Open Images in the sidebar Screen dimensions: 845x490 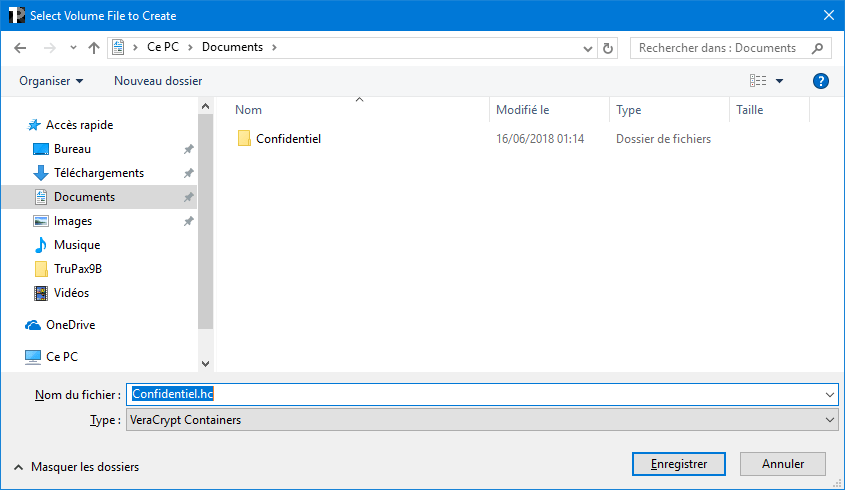pyautogui.click(x=73, y=221)
